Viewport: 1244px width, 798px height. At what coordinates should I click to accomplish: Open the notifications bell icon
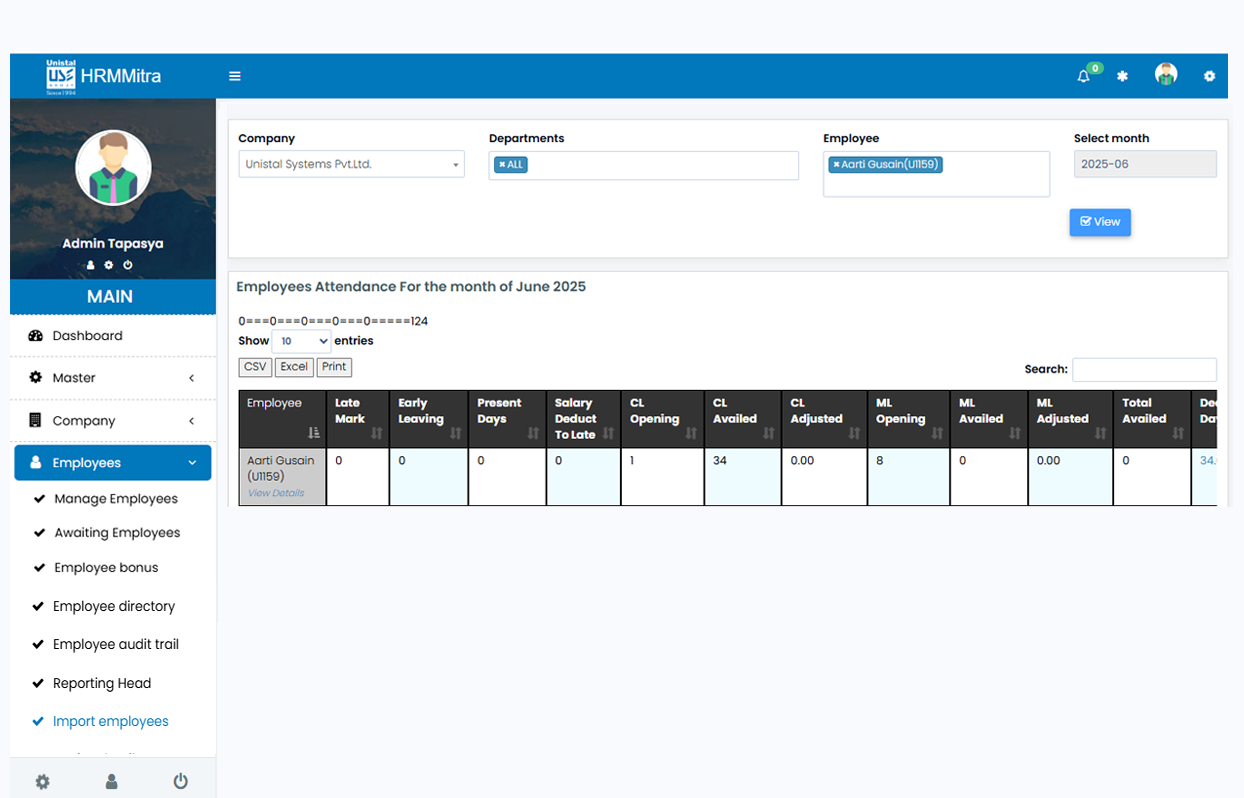(1083, 76)
